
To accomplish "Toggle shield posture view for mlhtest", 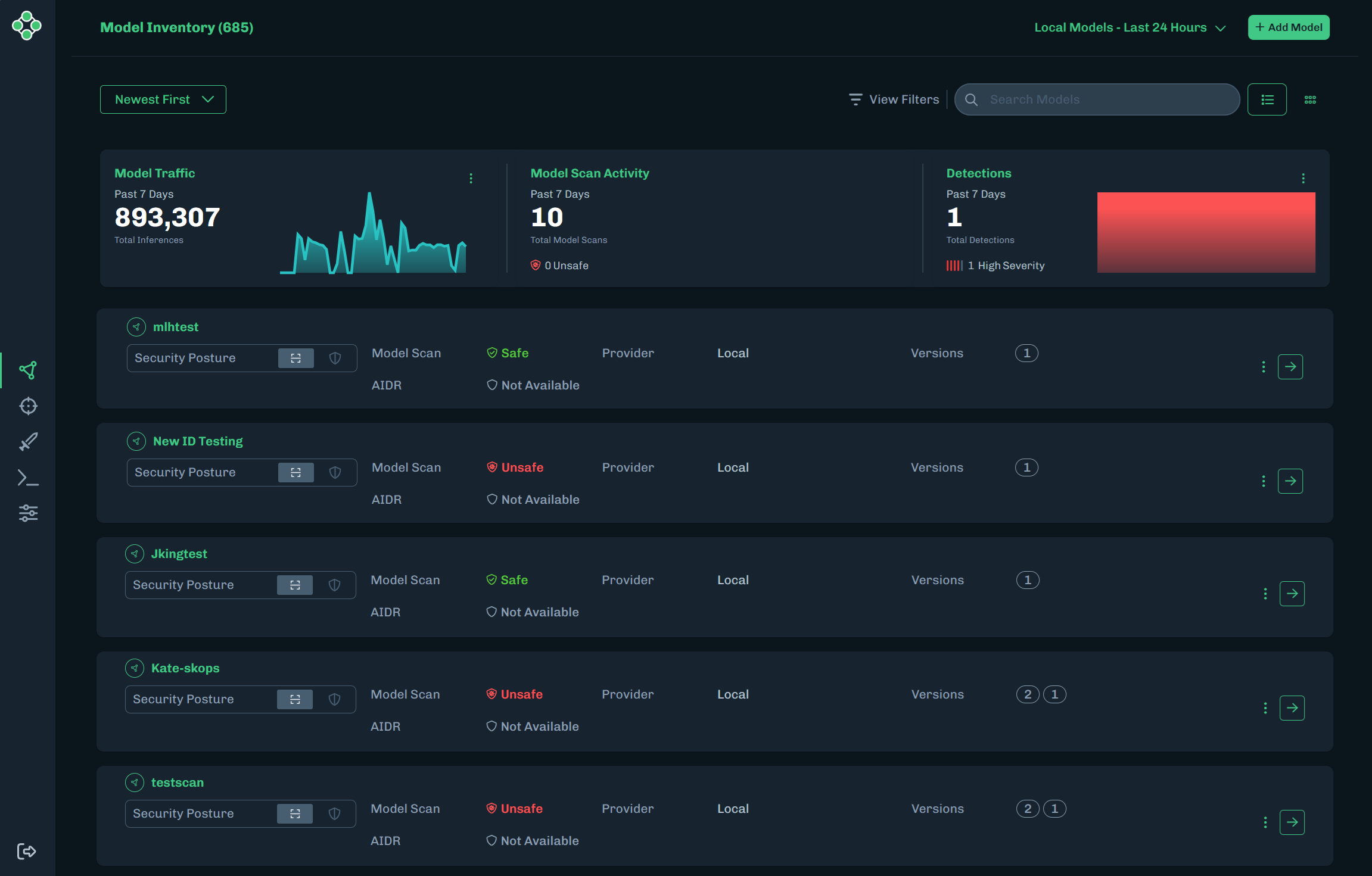I will (335, 358).
